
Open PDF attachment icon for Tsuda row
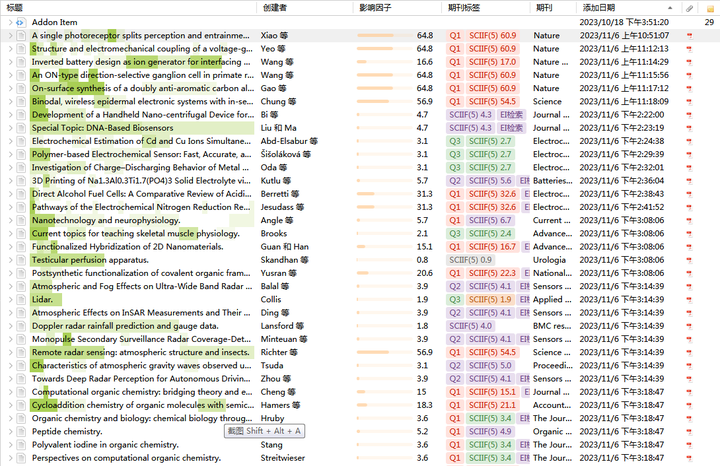coord(689,366)
